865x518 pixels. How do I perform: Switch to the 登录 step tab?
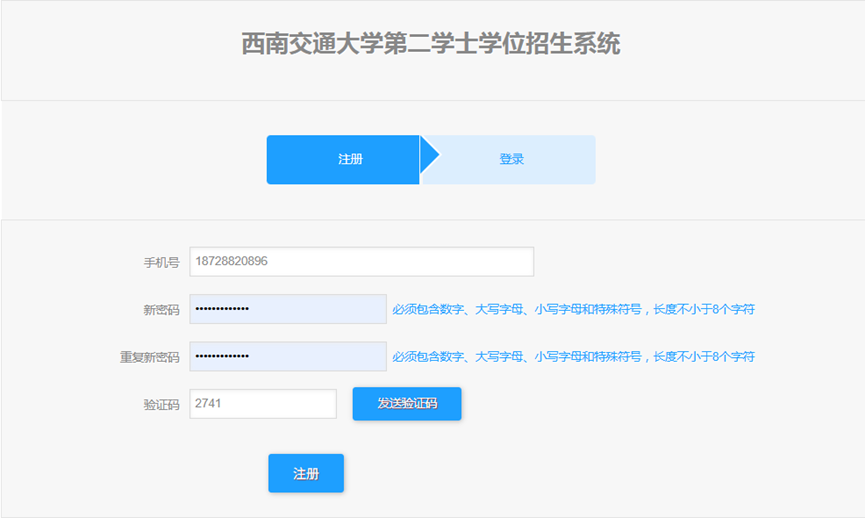(x=512, y=160)
